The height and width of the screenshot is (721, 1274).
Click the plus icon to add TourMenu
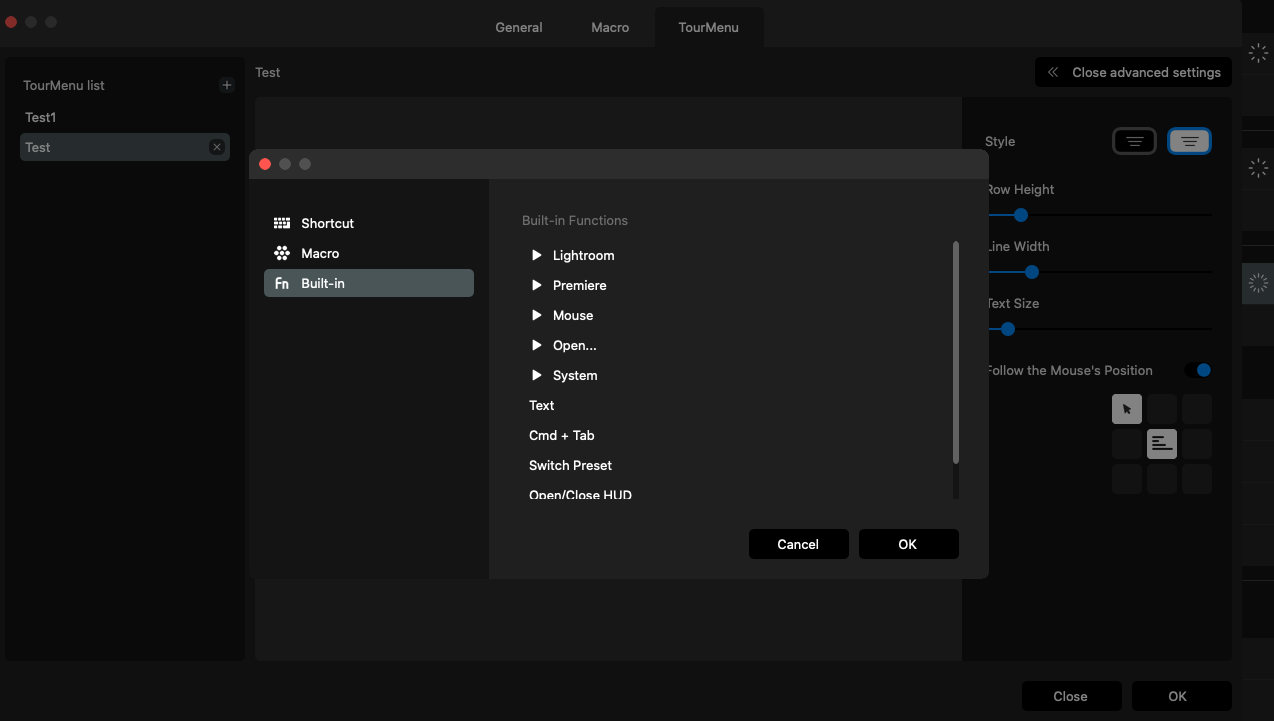227,85
